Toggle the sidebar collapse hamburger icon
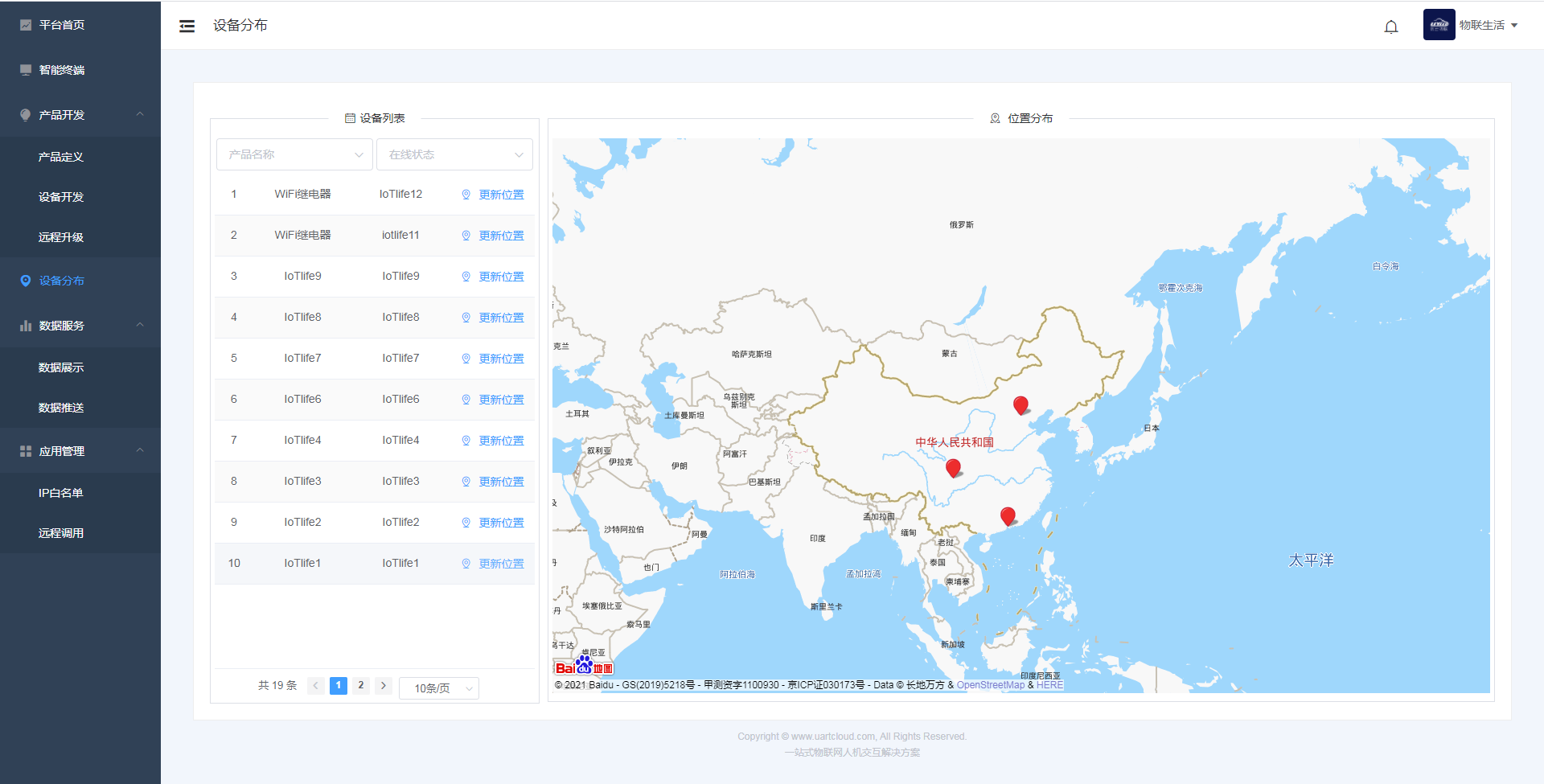 pyautogui.click(x=187, y=26)
